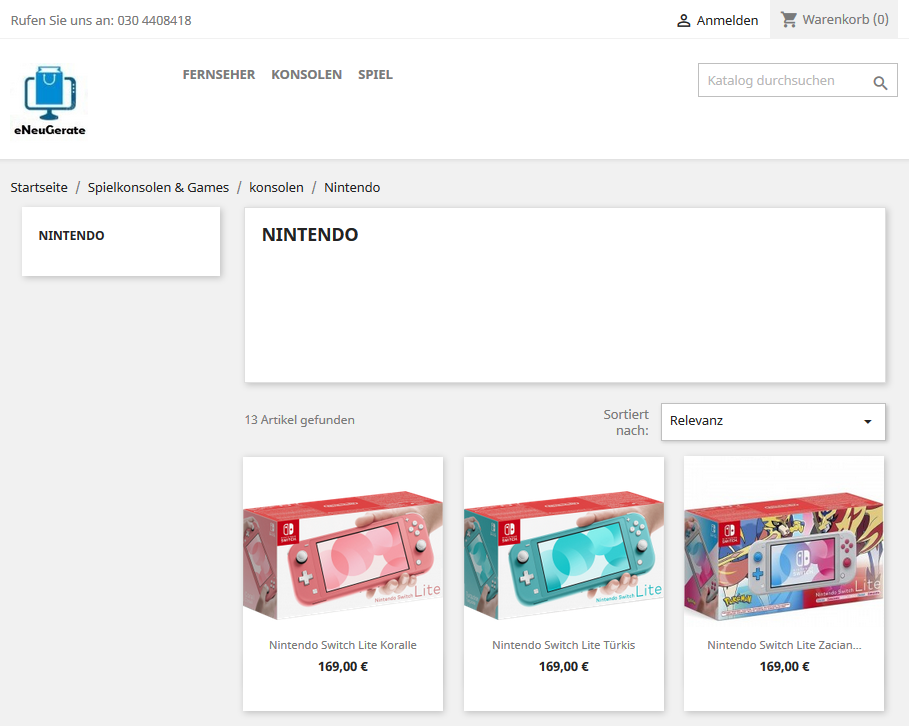Open the Nintendo Switch Lite Türkis image
909x726 pixels.
pos(564,555)
